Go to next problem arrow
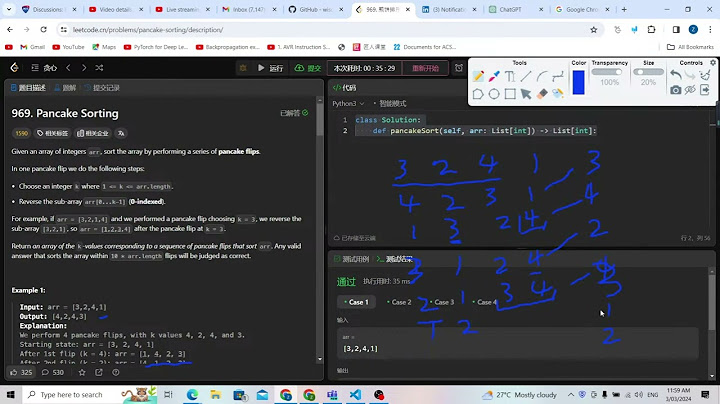The image size is (720, 404). [x=84, y=68]
